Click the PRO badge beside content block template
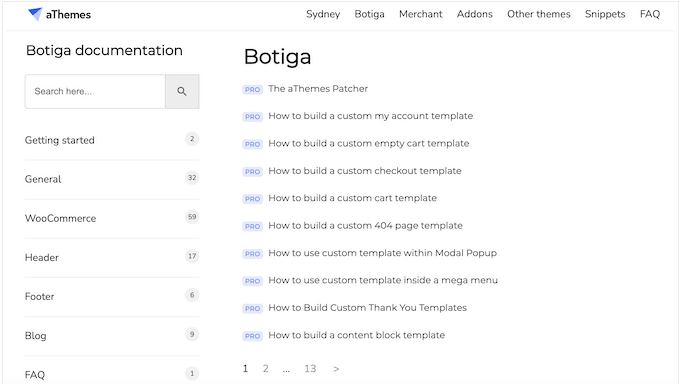The height and width of the screenshot is (384, 680). point(252,336)
